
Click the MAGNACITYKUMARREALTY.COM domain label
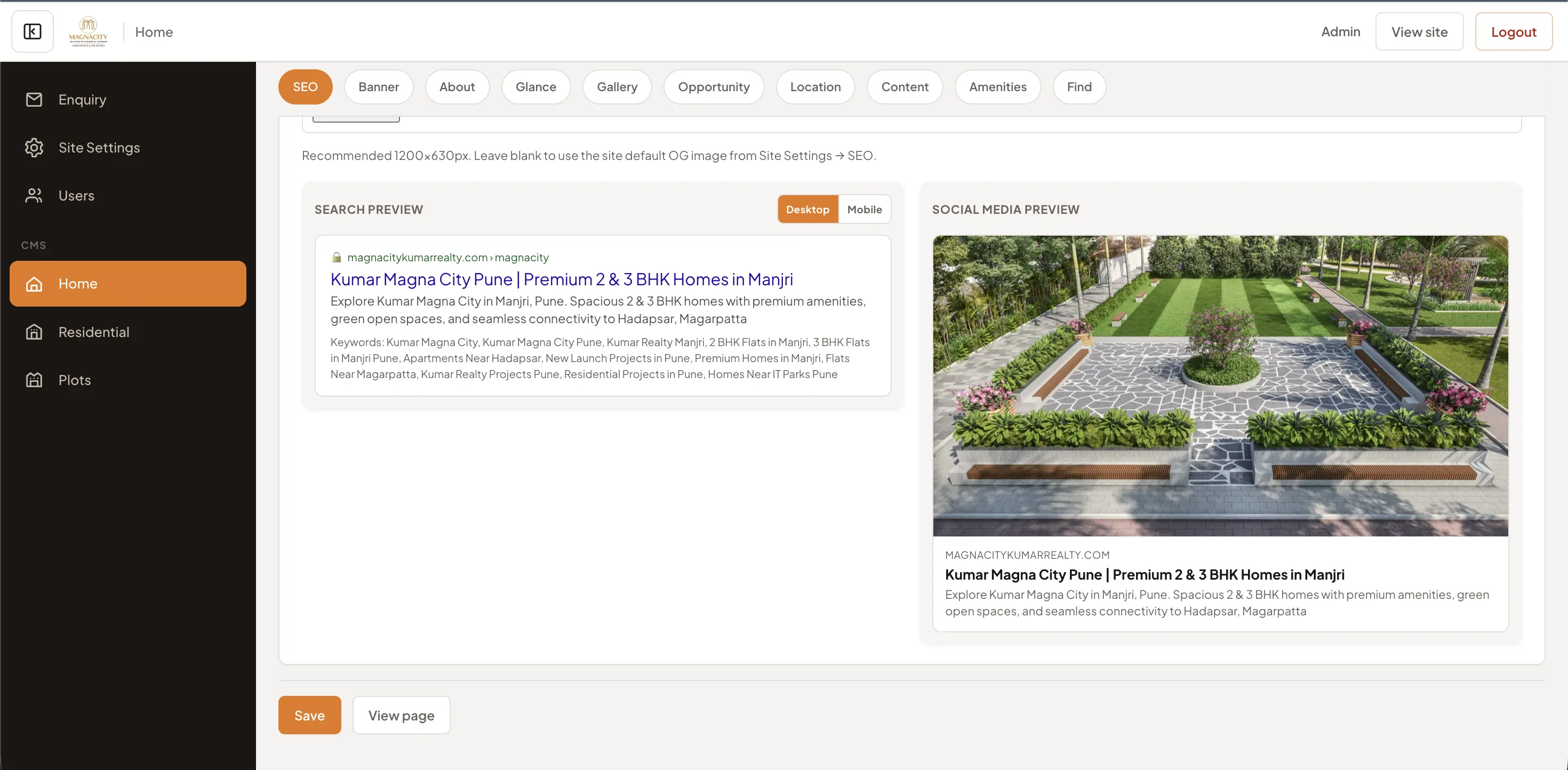tap(1028, 555)
